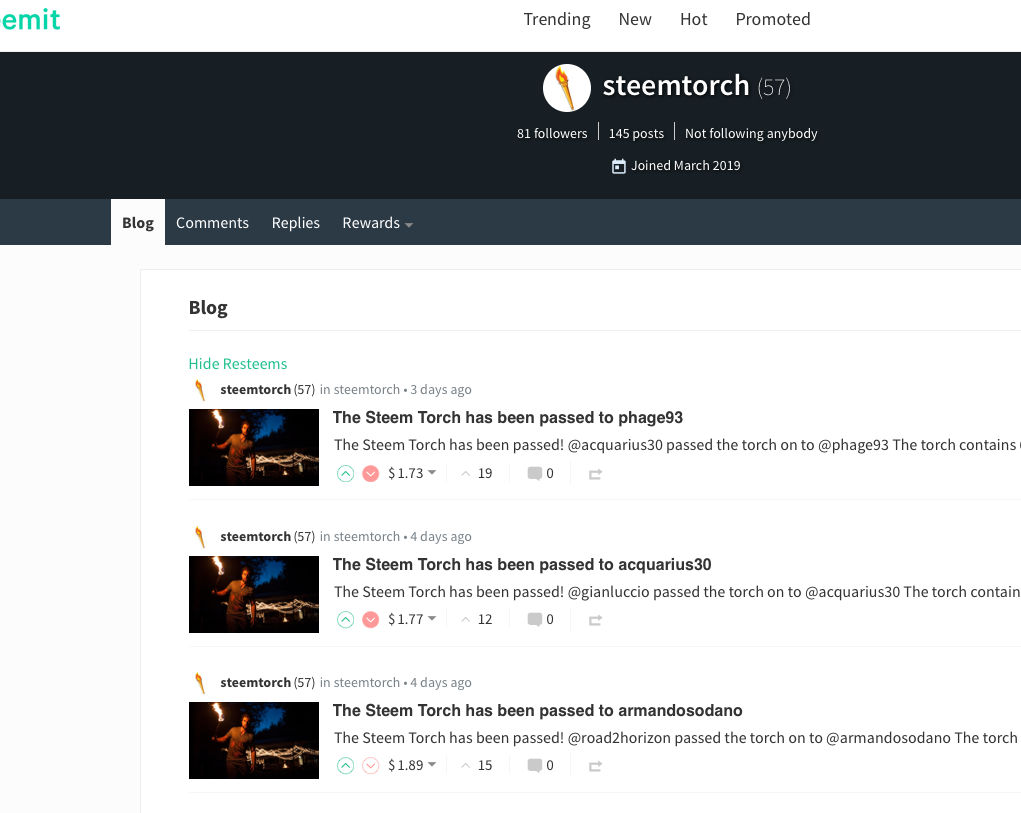
Task: Click 'in steemtorch' tag on 3 days ago post
Action: tap(359, 389)
